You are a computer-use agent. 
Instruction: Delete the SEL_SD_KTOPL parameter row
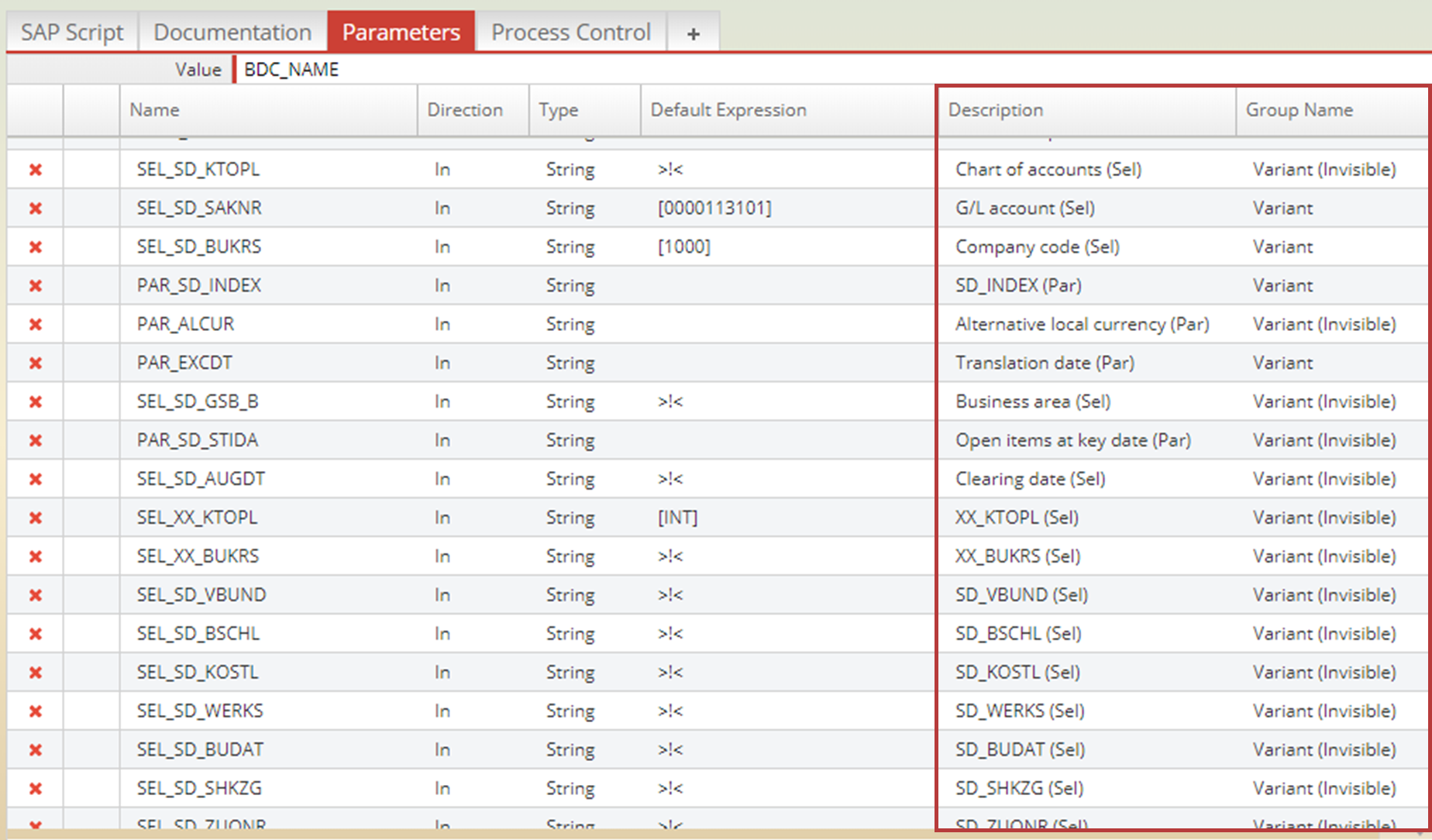click(x=36, y=170)
